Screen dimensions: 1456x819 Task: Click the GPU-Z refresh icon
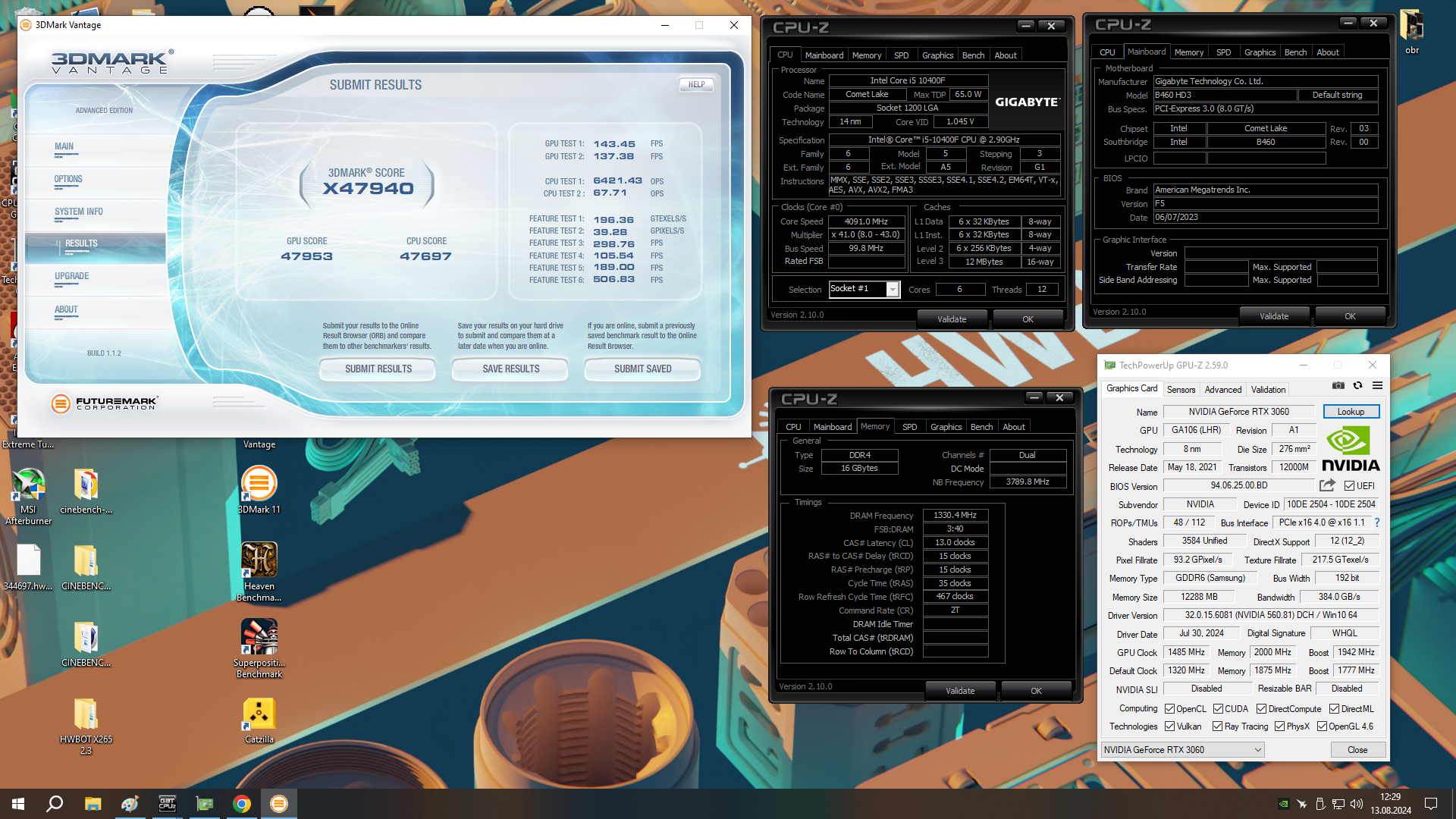1357,386
